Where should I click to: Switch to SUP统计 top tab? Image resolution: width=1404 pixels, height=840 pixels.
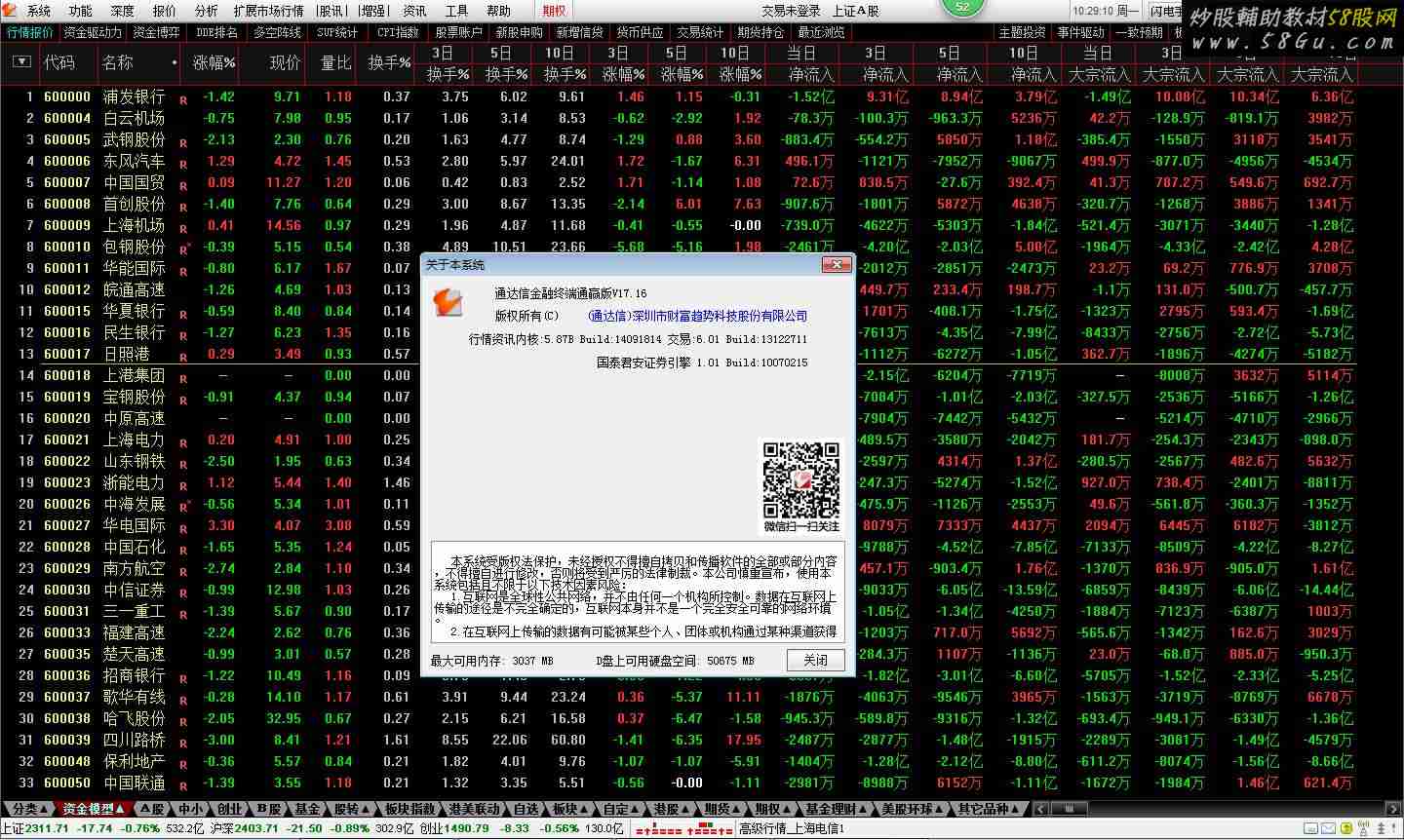click(x=337, y=32)
